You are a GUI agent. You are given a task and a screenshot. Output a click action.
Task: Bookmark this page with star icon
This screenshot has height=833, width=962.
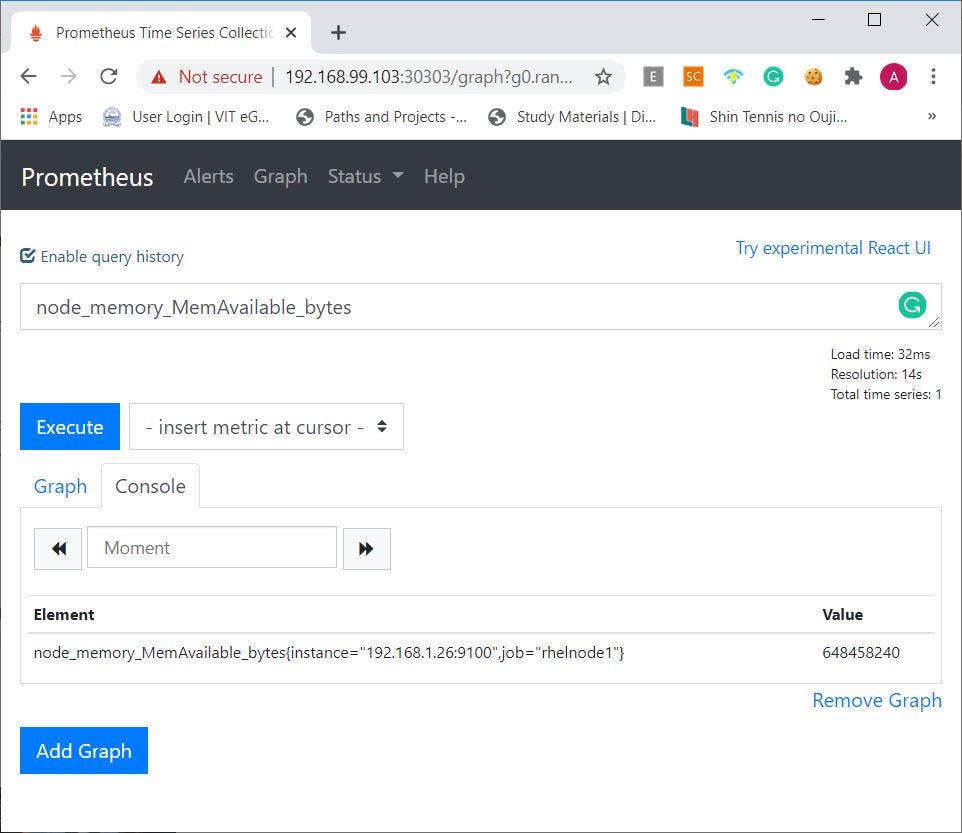pos(603,77)
